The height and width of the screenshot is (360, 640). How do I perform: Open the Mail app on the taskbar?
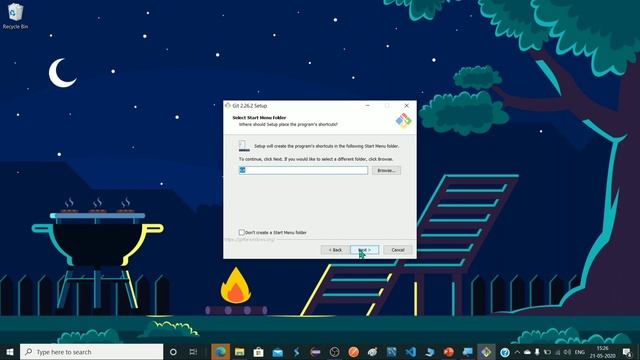pyautogui.click(x=278, y=352)
